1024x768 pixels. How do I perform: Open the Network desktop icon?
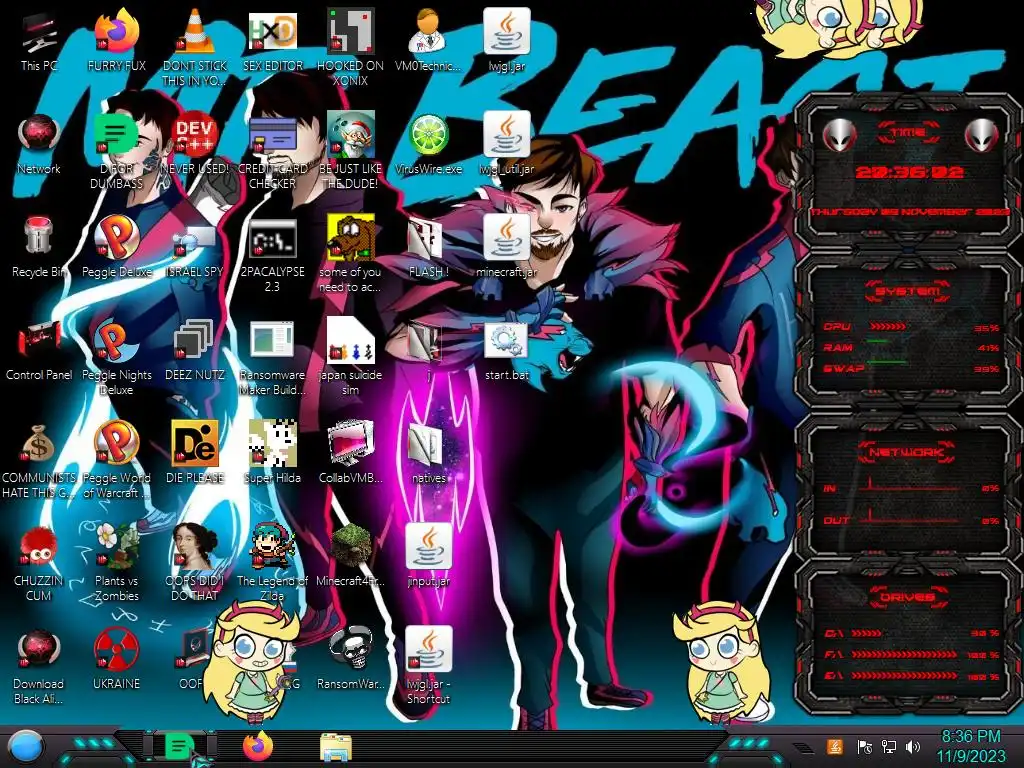[39, 135]
